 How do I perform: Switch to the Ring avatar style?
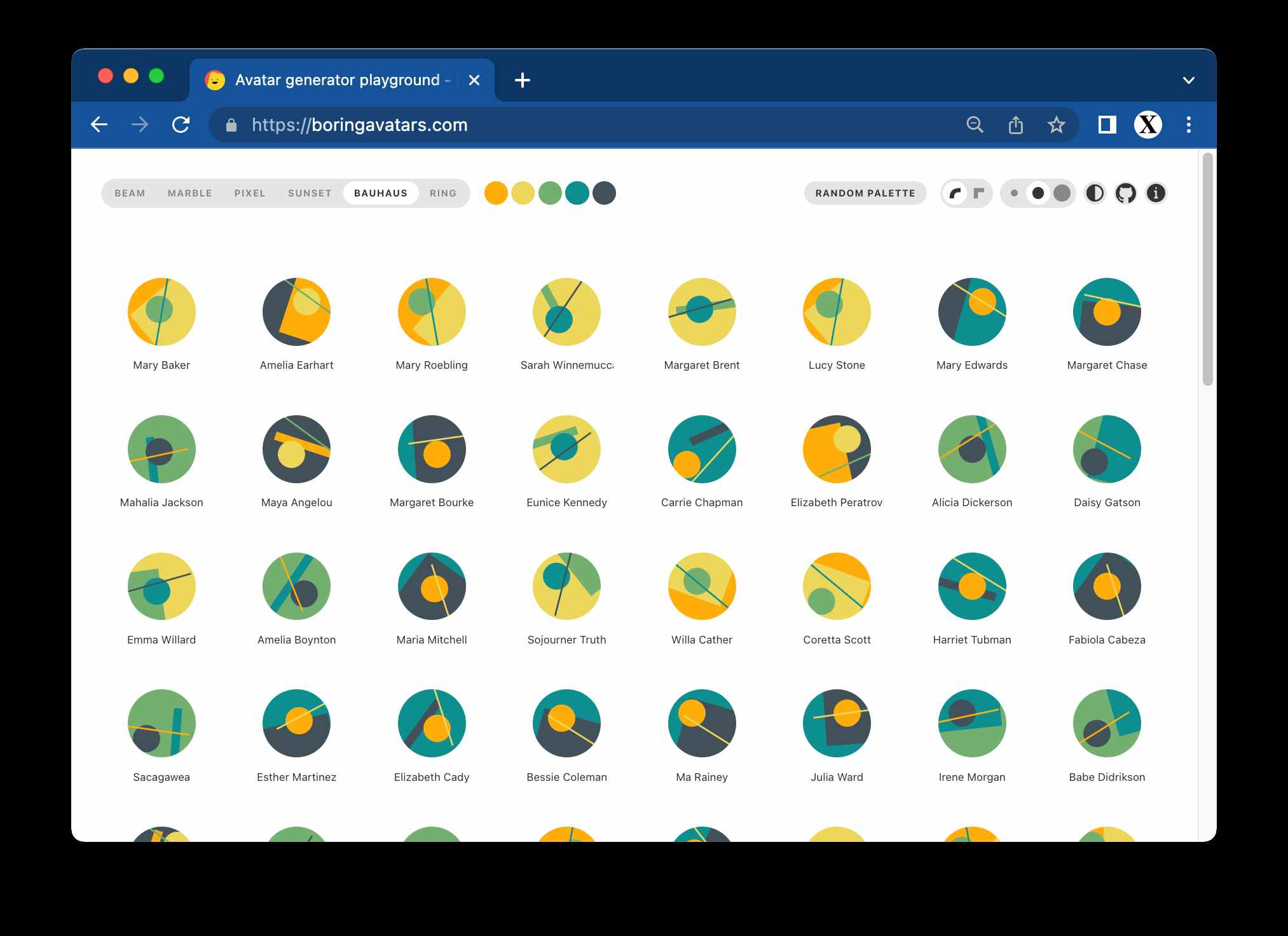pyautogui.click(x=442, y=193)
